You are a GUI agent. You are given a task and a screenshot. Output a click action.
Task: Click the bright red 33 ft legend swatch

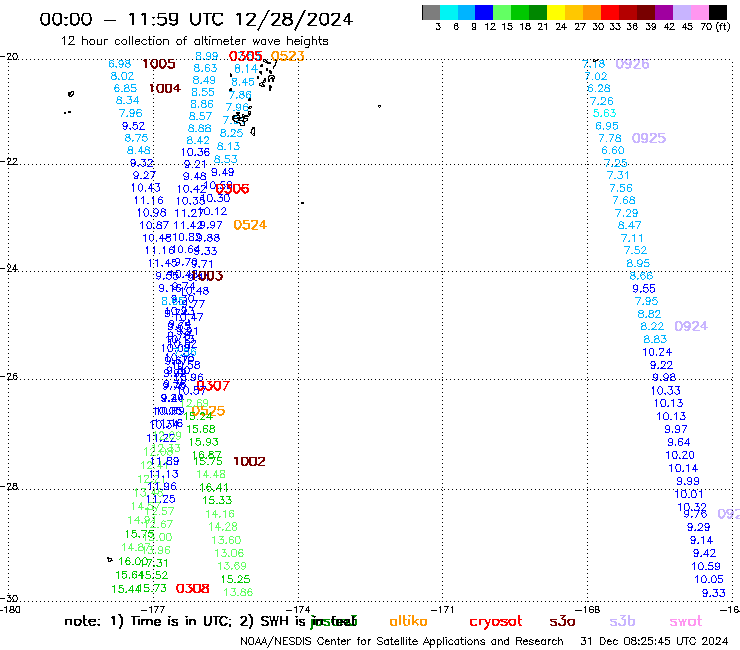click(610, 12)
